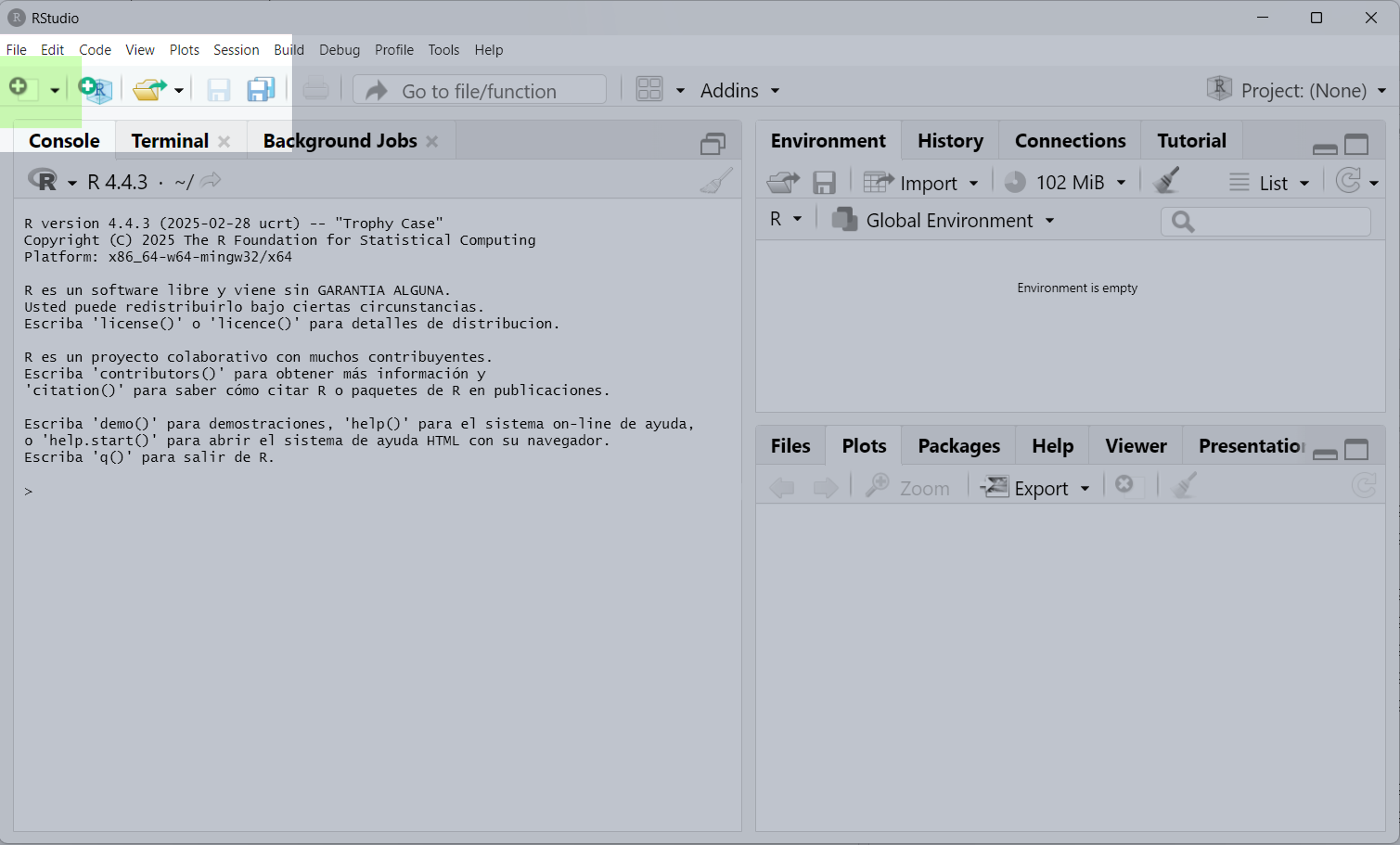Click Go to file/function field
Image resolution: width=1400 pixels, height=845 pixels.
[479, 90]
